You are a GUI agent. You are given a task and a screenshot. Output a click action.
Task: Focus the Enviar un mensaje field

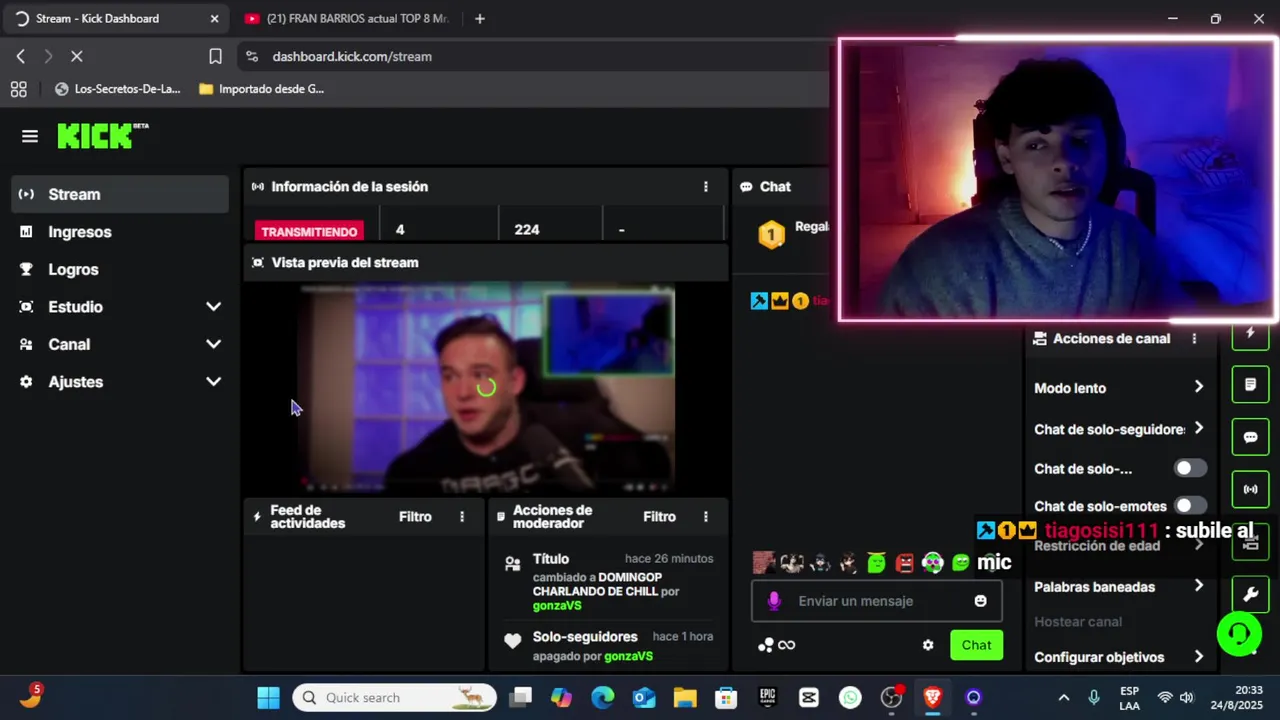click(877, 601)
